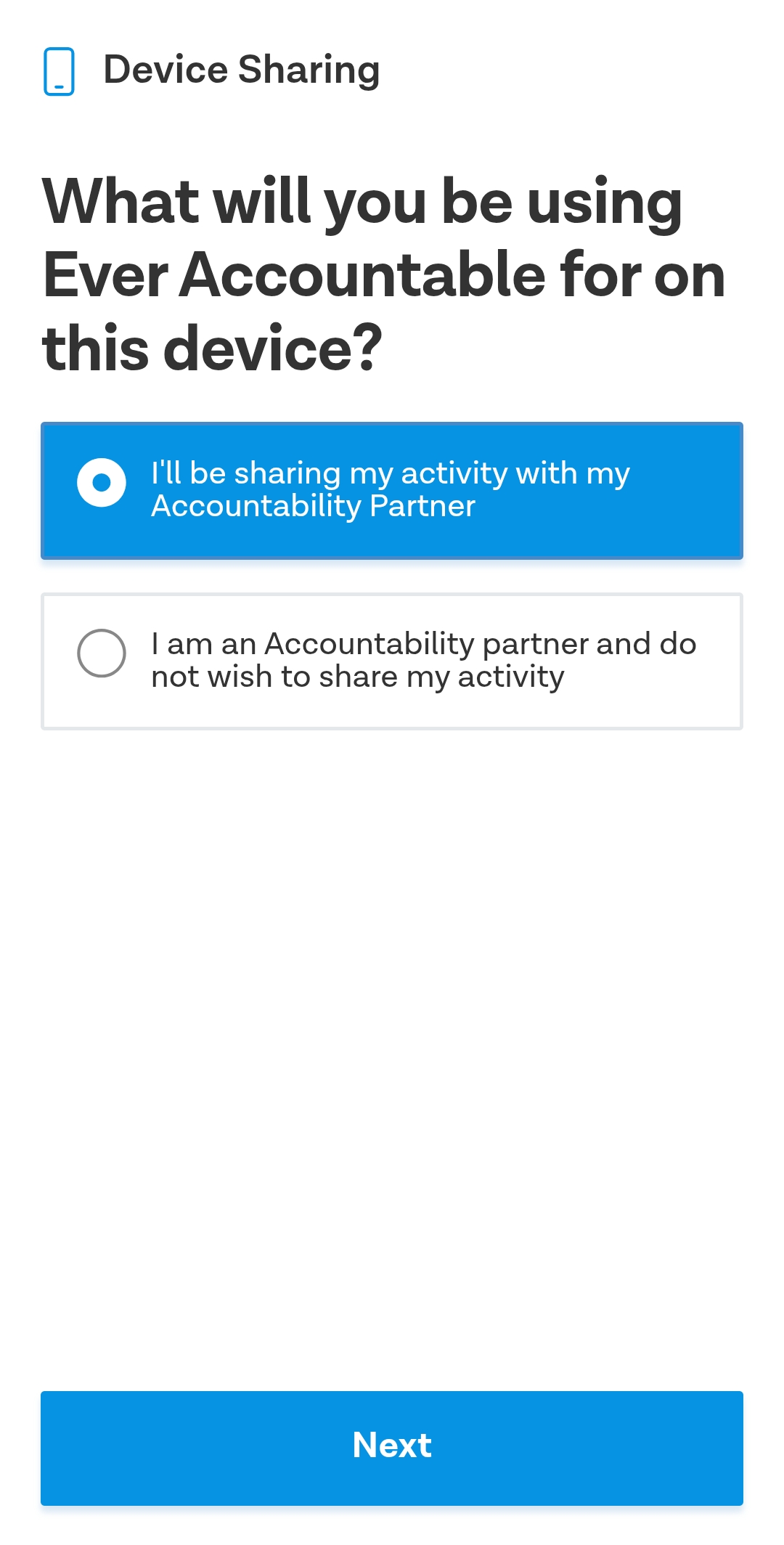Select the filled radio circle for sharing activity
This screenshot has width=784, height=1545.
[x=102, y=482]
